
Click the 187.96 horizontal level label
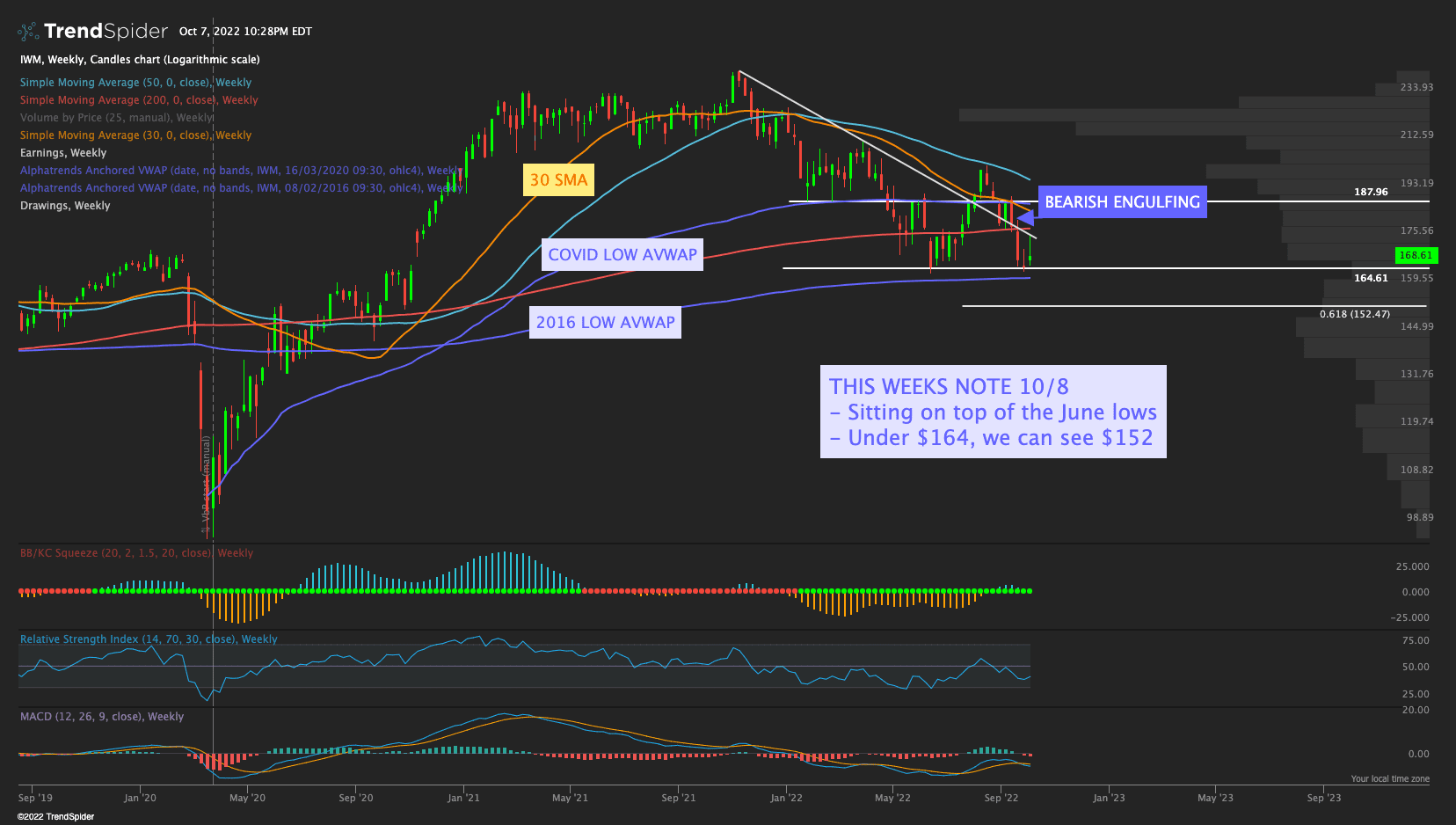(x=1371, y=192)
